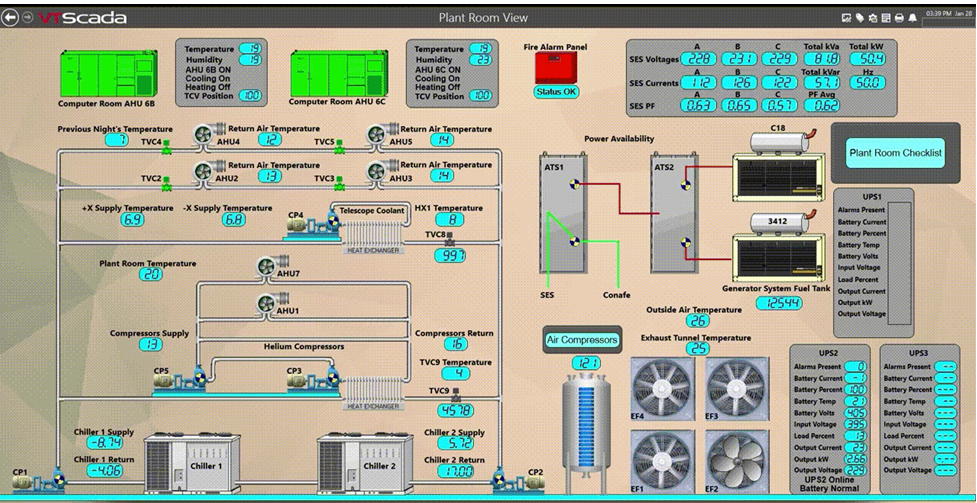The height and width of the screenshot is (503, 977).
Task: Click Generator System Fuel Tank value 12544
Action: click(x=779, y=303)
